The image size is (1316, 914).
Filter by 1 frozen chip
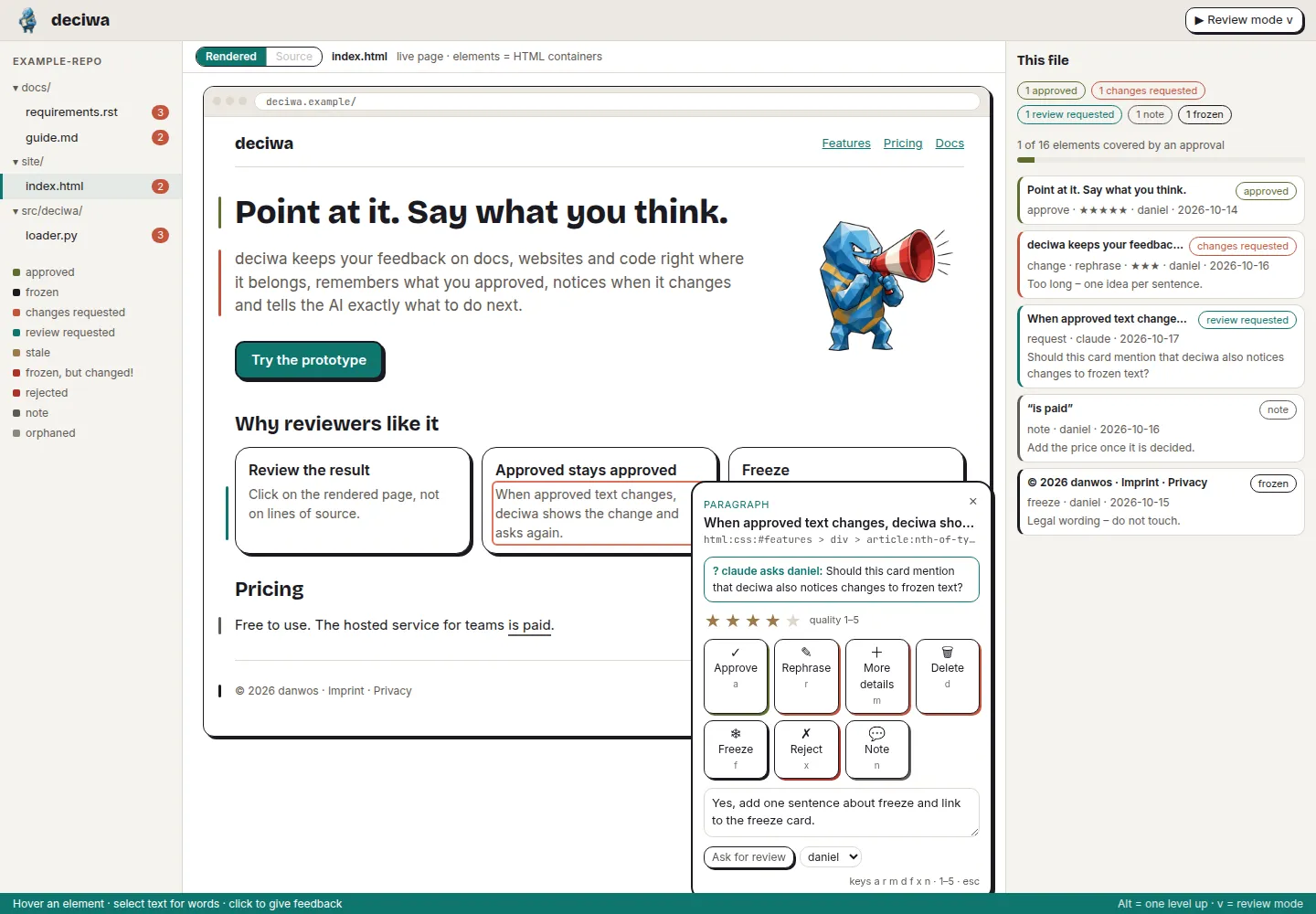(x=1205, y=114)
